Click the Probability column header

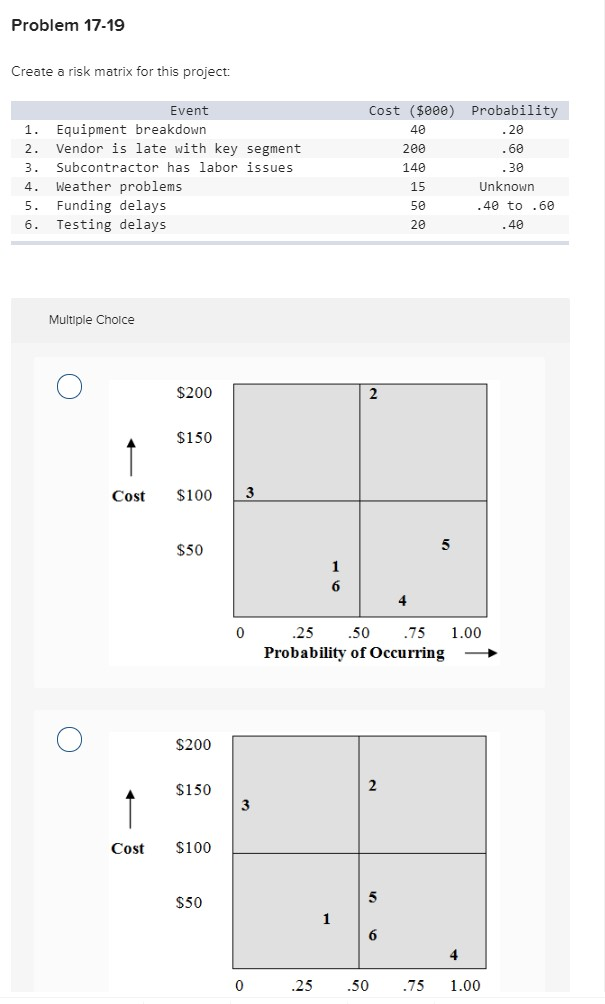click(518, 110)
